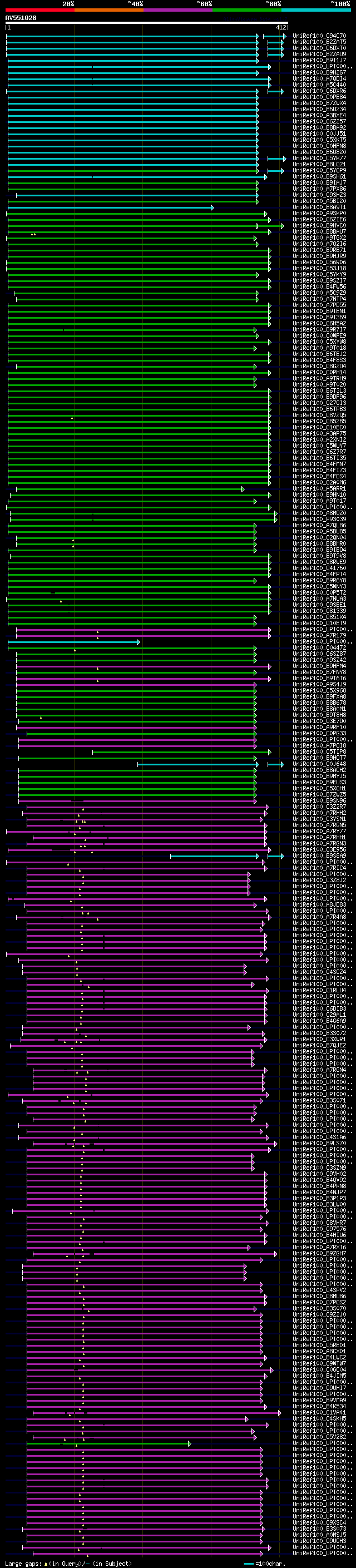Screen dimensions: 356x1568
Task: Select hit label UniRef100_A5C440
Action: pos(319,85)
